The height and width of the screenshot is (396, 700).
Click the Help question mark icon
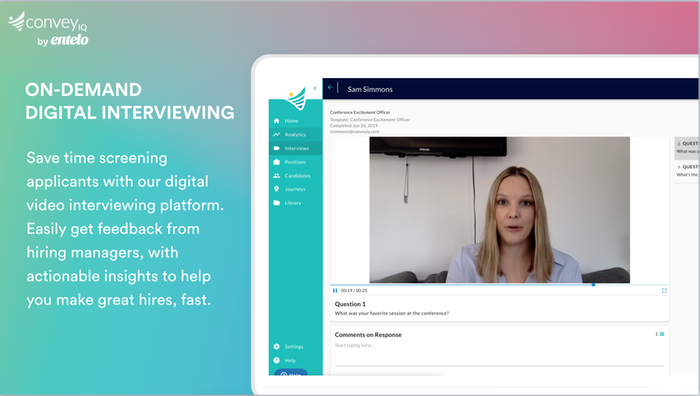276,360
